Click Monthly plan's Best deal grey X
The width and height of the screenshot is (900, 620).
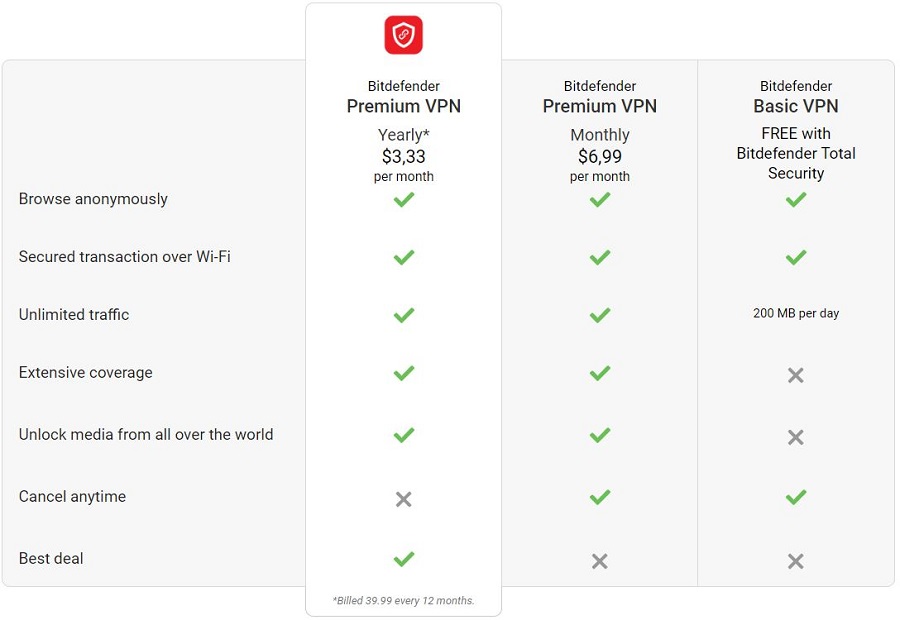(x=600, y=561)
